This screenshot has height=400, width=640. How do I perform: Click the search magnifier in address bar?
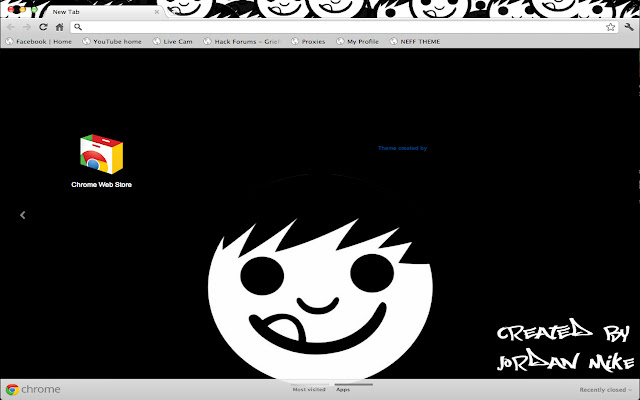click(x=78, y=27)
